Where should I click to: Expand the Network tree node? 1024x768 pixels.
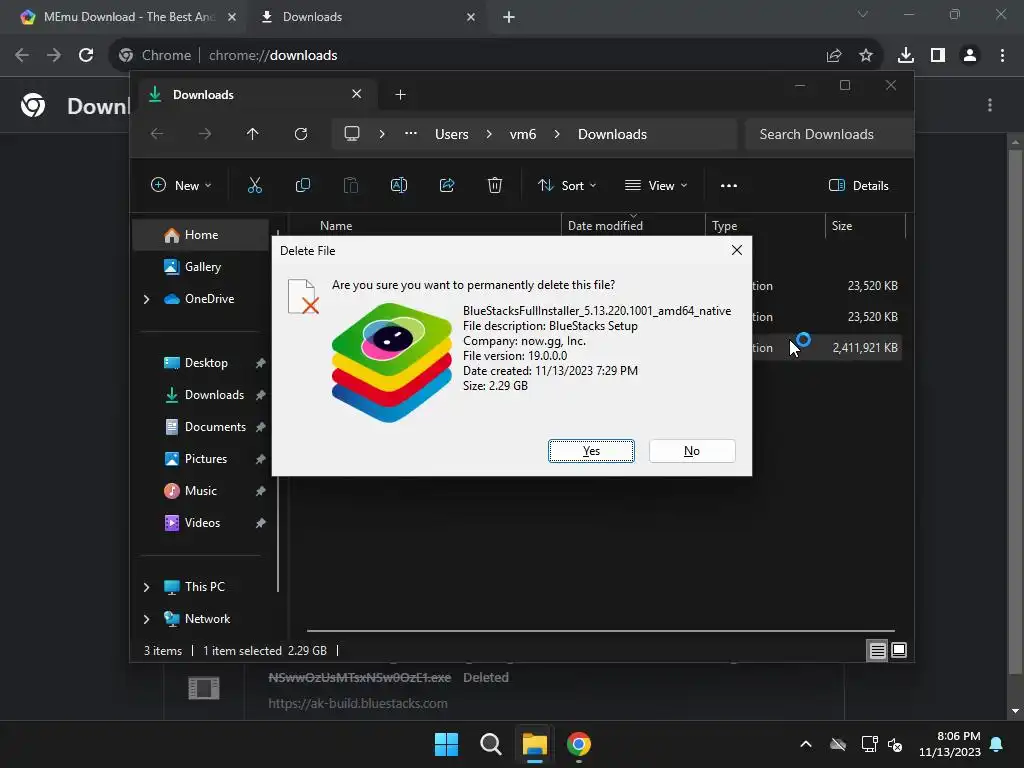point(146,619)
